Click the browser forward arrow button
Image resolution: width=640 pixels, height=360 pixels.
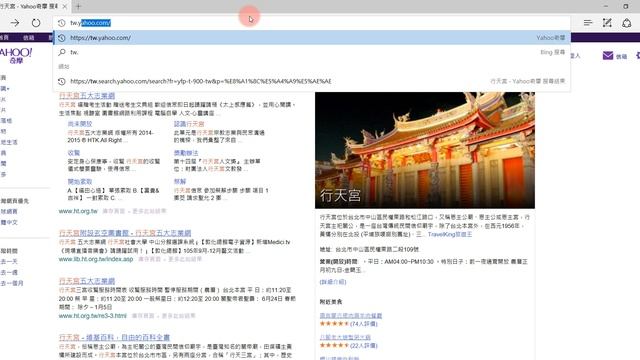(x=15, y=23)
